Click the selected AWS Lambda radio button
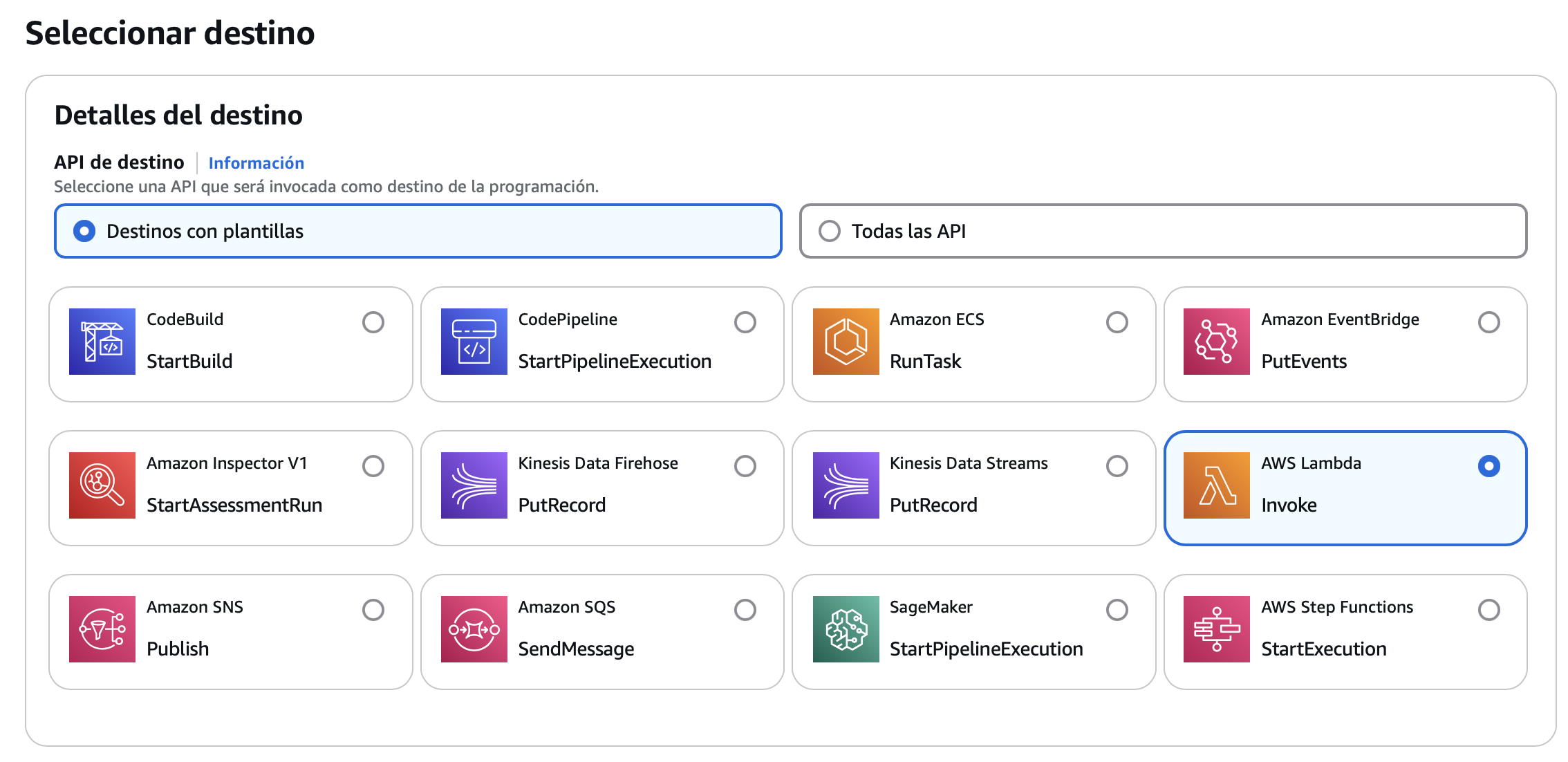This screenshot has height=762, width=1568. click(x=1489, y=466)
